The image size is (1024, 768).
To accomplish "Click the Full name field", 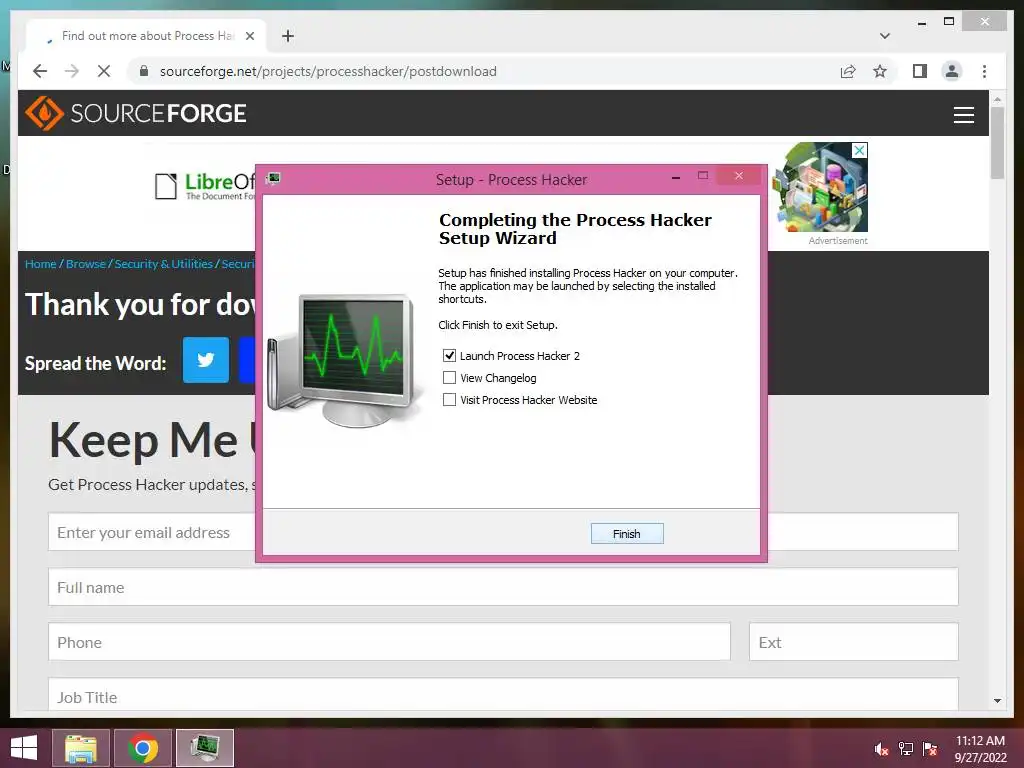I will click(504, 587).
